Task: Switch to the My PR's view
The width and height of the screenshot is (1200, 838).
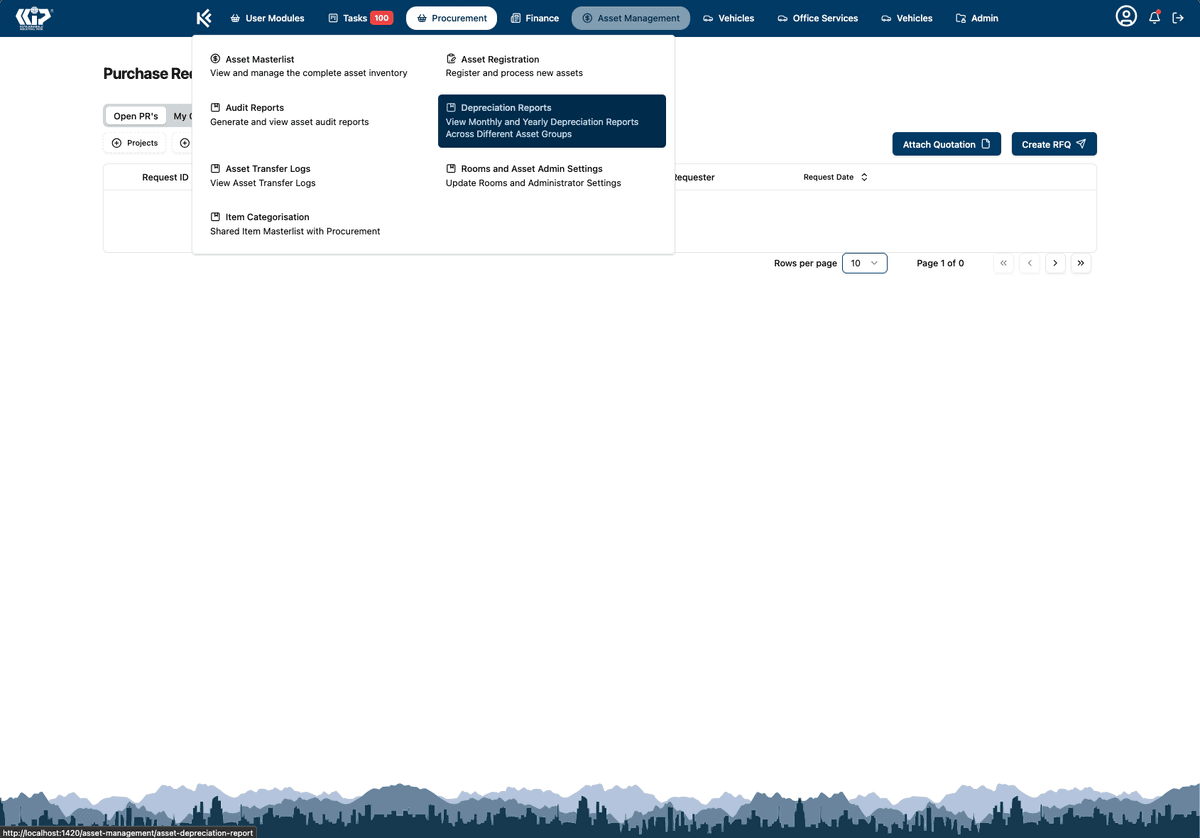Action: [184, 115]
